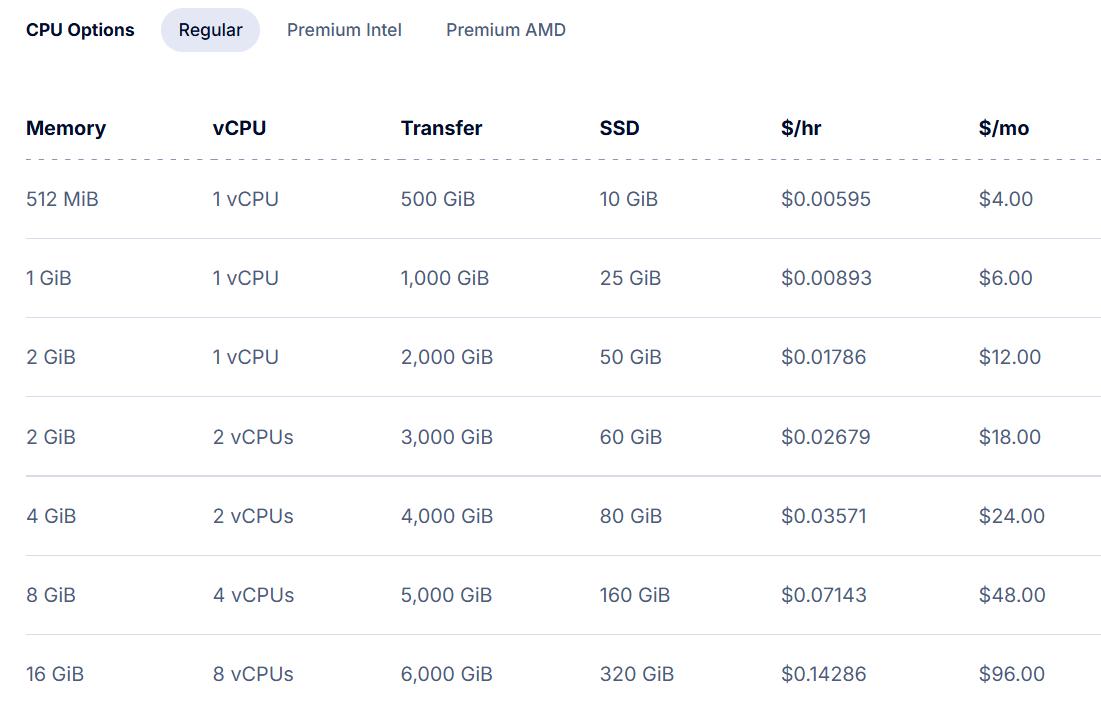Click the vCPU column header
The image size is (1101, 705).
click(240, 128)
